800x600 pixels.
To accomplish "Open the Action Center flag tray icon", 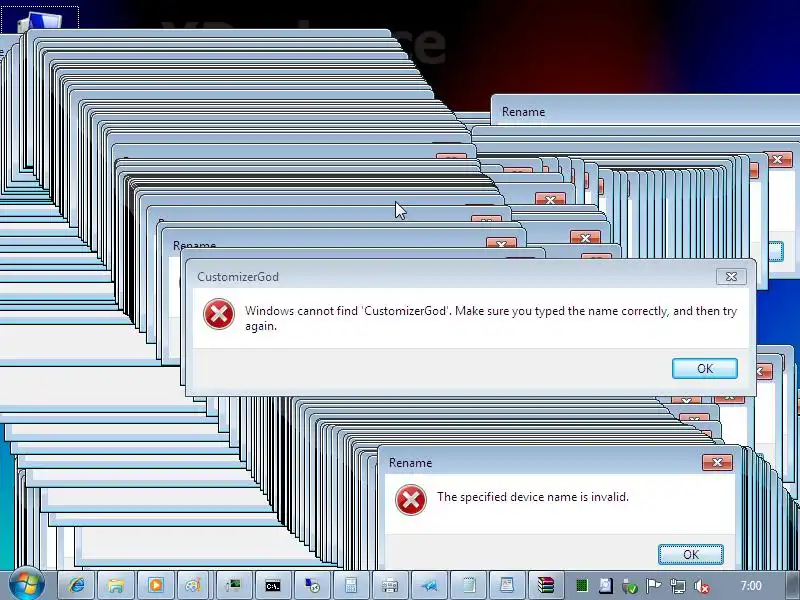I will [x=654, y=586].
